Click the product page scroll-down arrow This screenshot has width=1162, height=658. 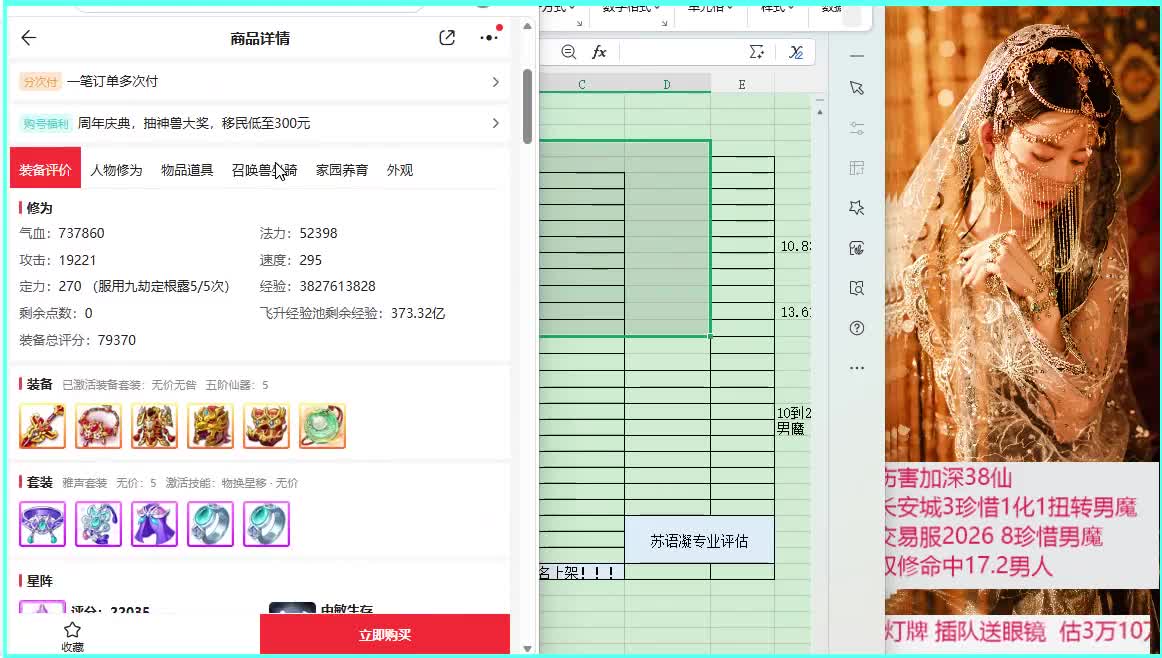coord(528,648)
